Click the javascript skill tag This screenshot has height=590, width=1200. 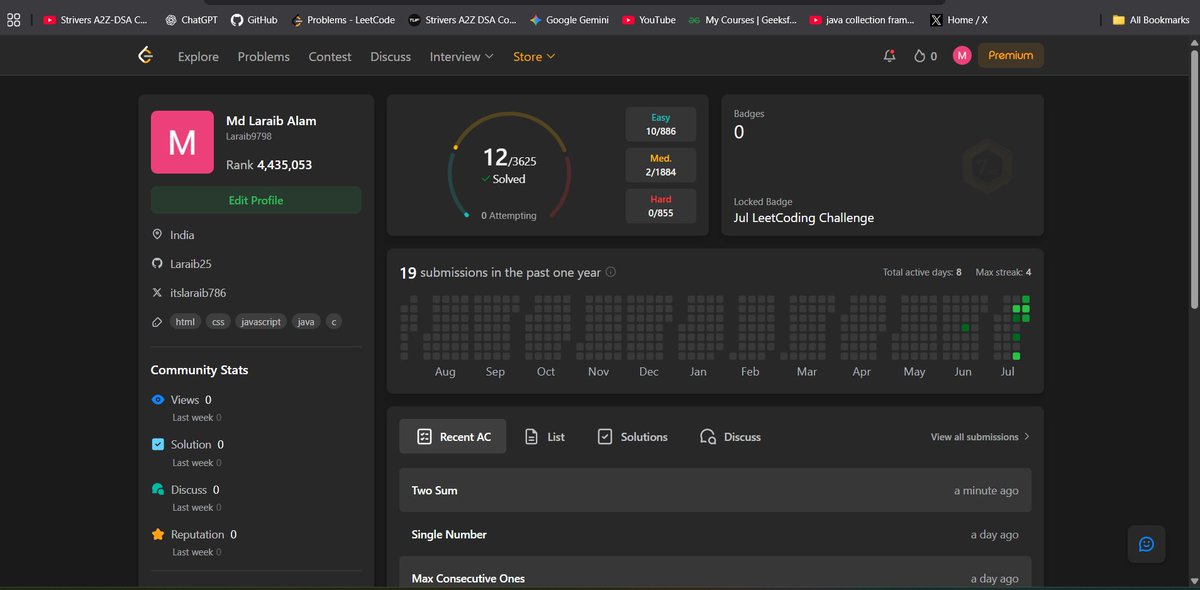(261, 322)
